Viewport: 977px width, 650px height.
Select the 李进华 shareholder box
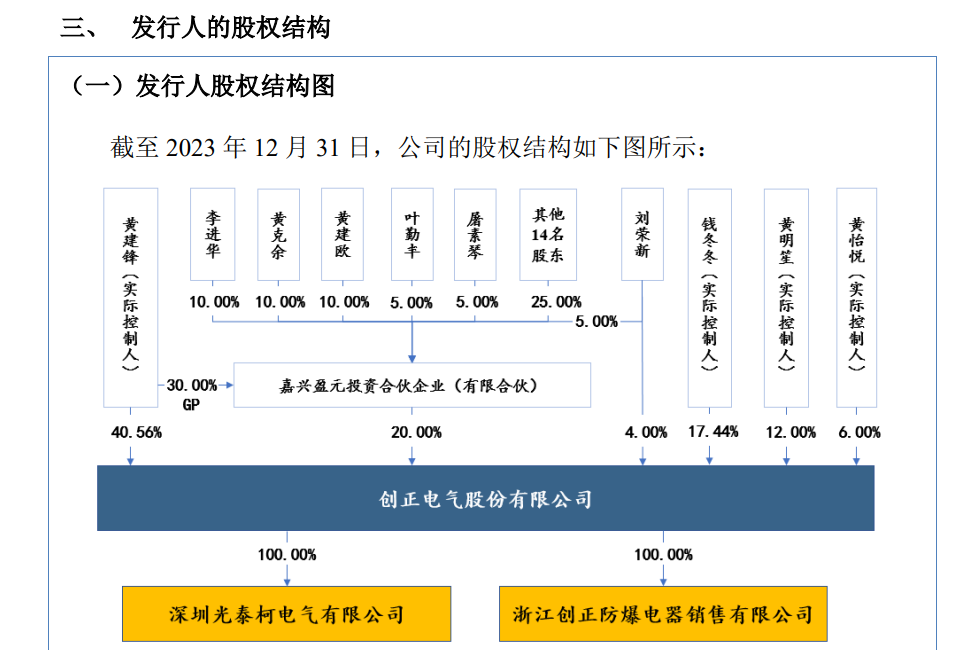pos(212,234)
